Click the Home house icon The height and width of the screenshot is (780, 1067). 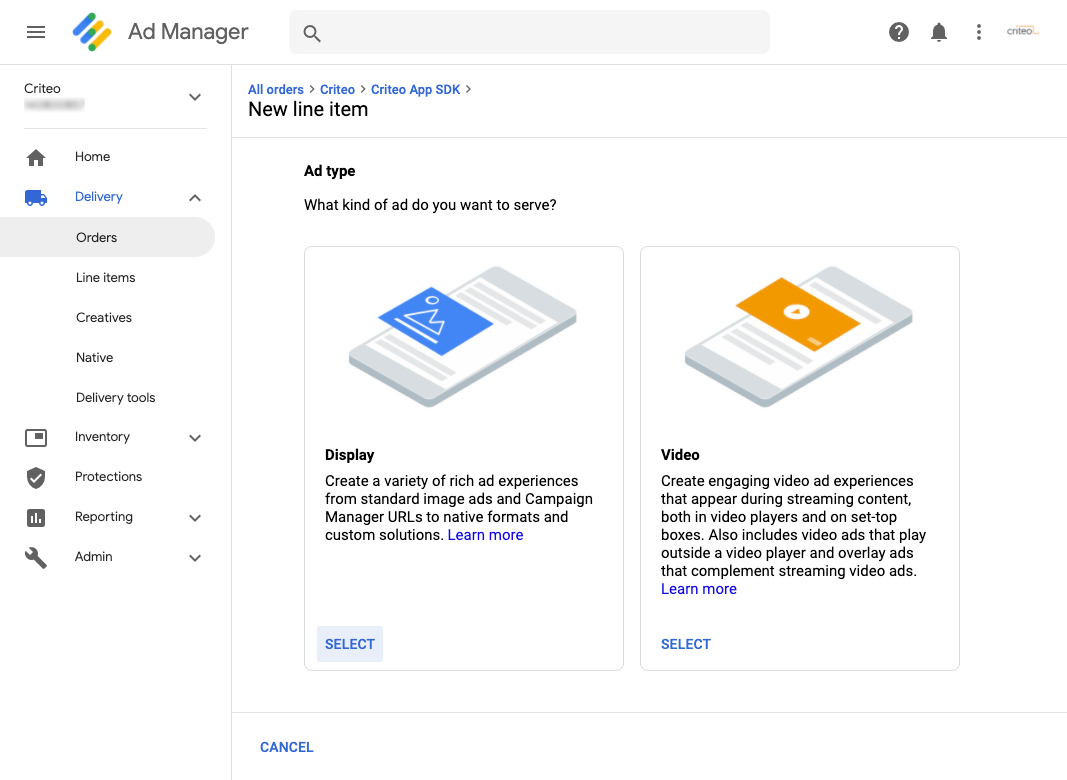click(36, 157)
